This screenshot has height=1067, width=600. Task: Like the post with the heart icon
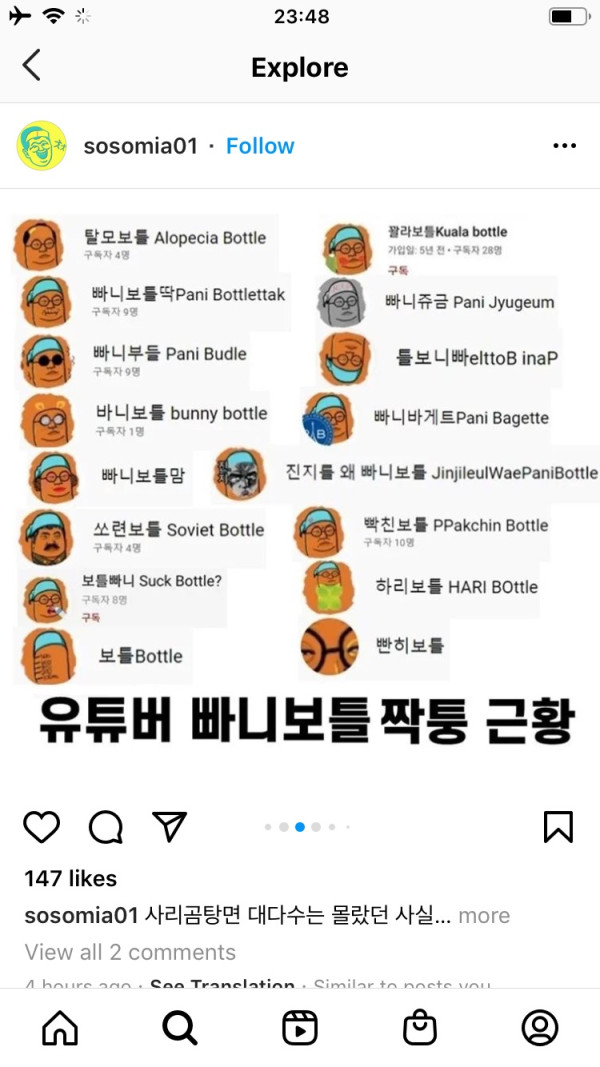click(41, 827)
